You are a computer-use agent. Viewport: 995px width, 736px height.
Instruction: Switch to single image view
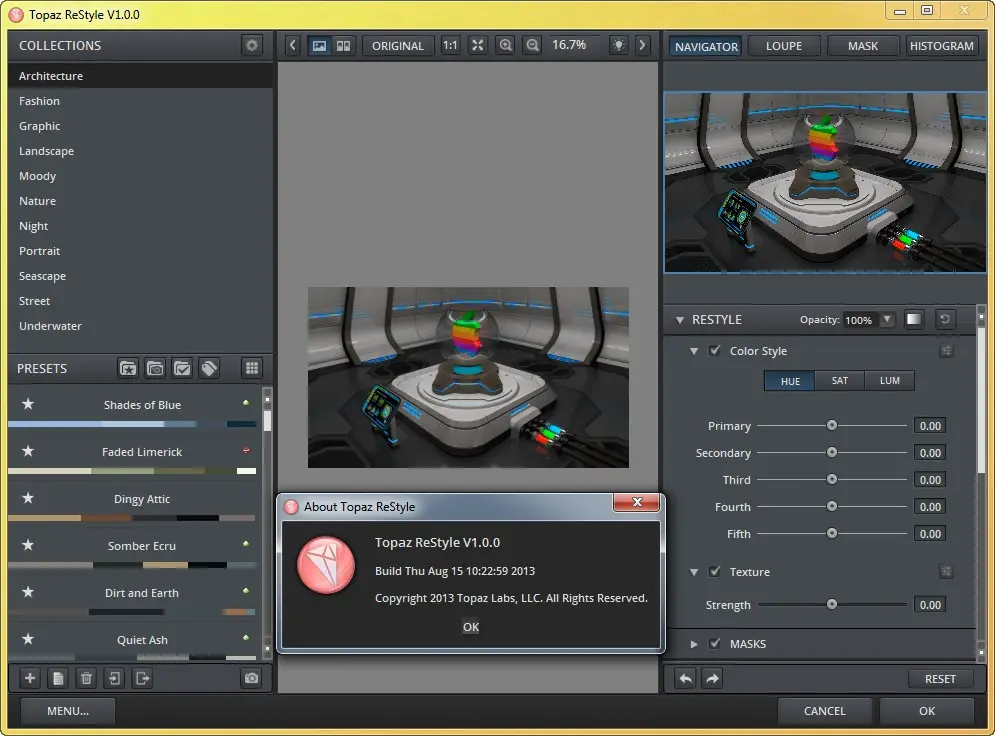point(319,45)
